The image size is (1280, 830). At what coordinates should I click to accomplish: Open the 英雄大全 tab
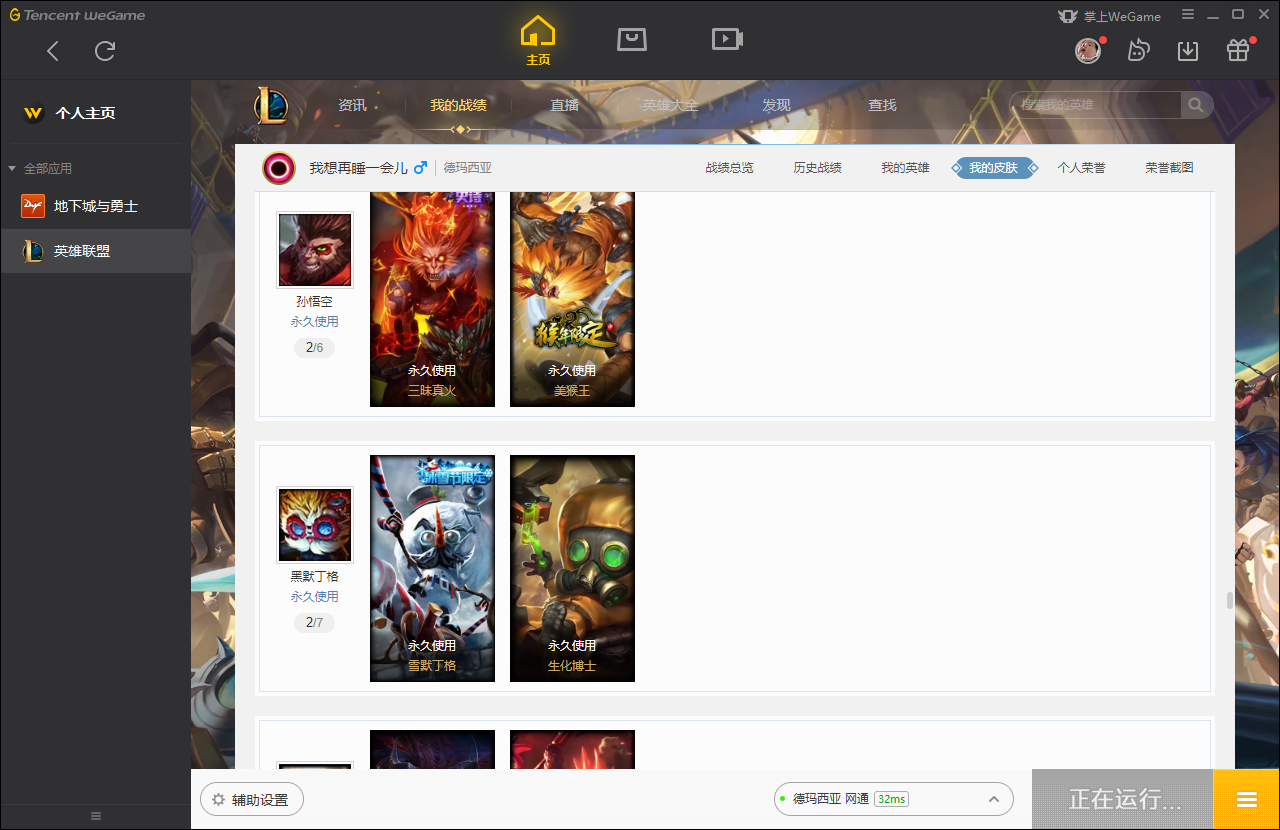click(x=670, y=105)
